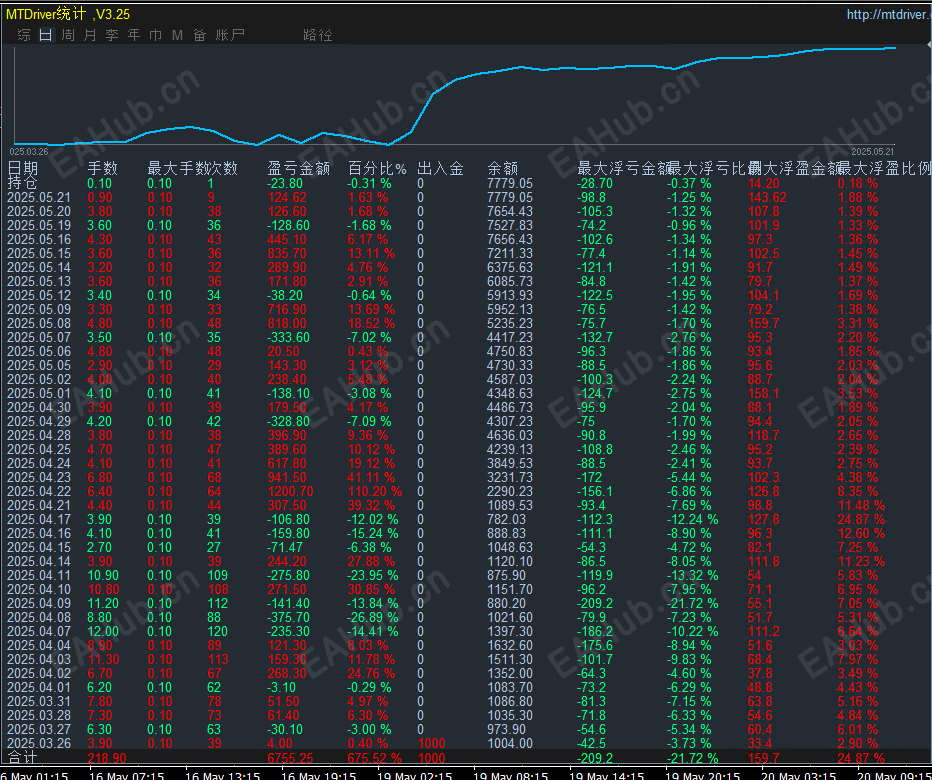The height and width of the screenshot is (780, 932).
Task: Click max floating profit 143.62
Action: (767, 197)
